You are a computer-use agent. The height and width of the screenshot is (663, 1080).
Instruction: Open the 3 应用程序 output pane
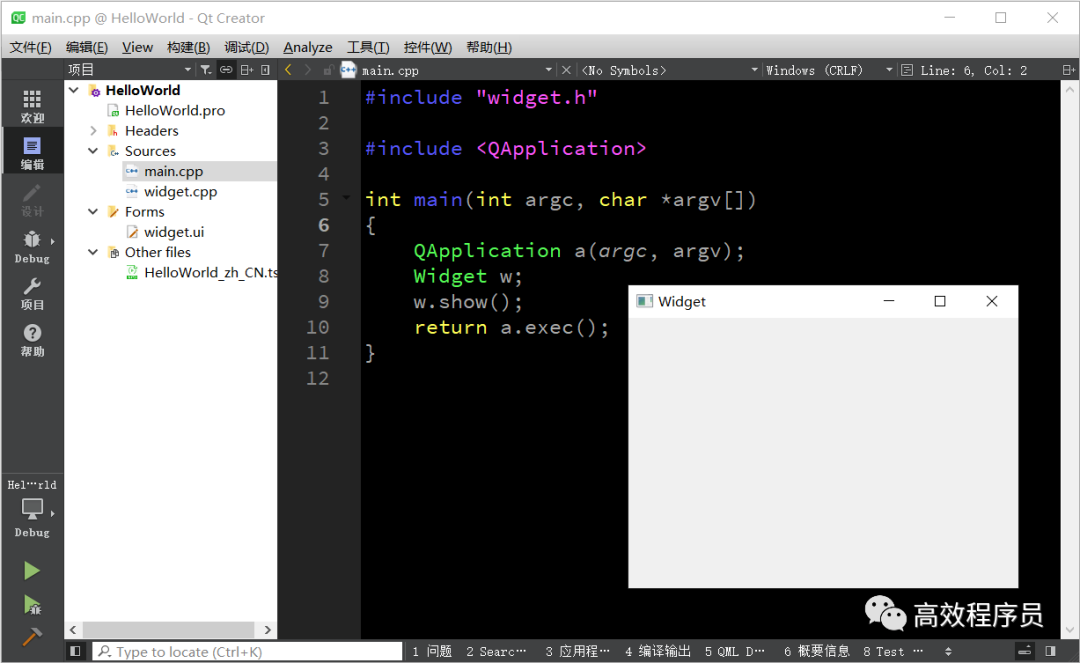(577, 651)
